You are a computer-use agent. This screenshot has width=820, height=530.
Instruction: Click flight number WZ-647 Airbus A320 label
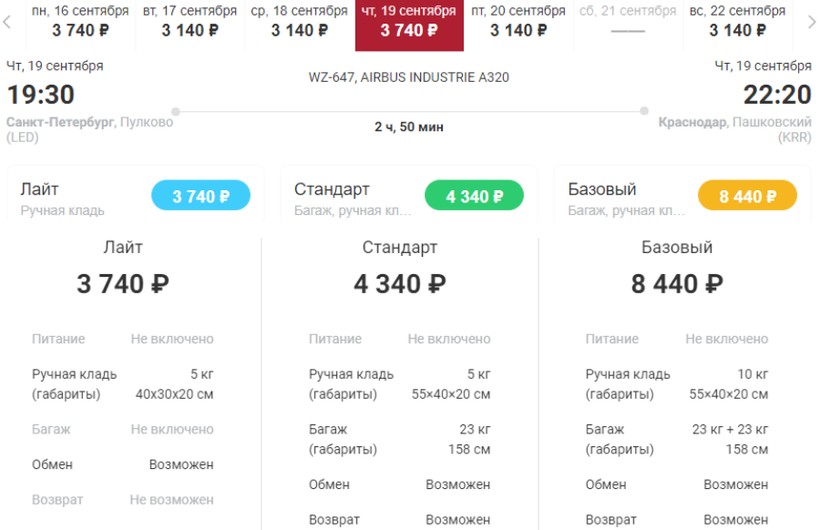409,77
